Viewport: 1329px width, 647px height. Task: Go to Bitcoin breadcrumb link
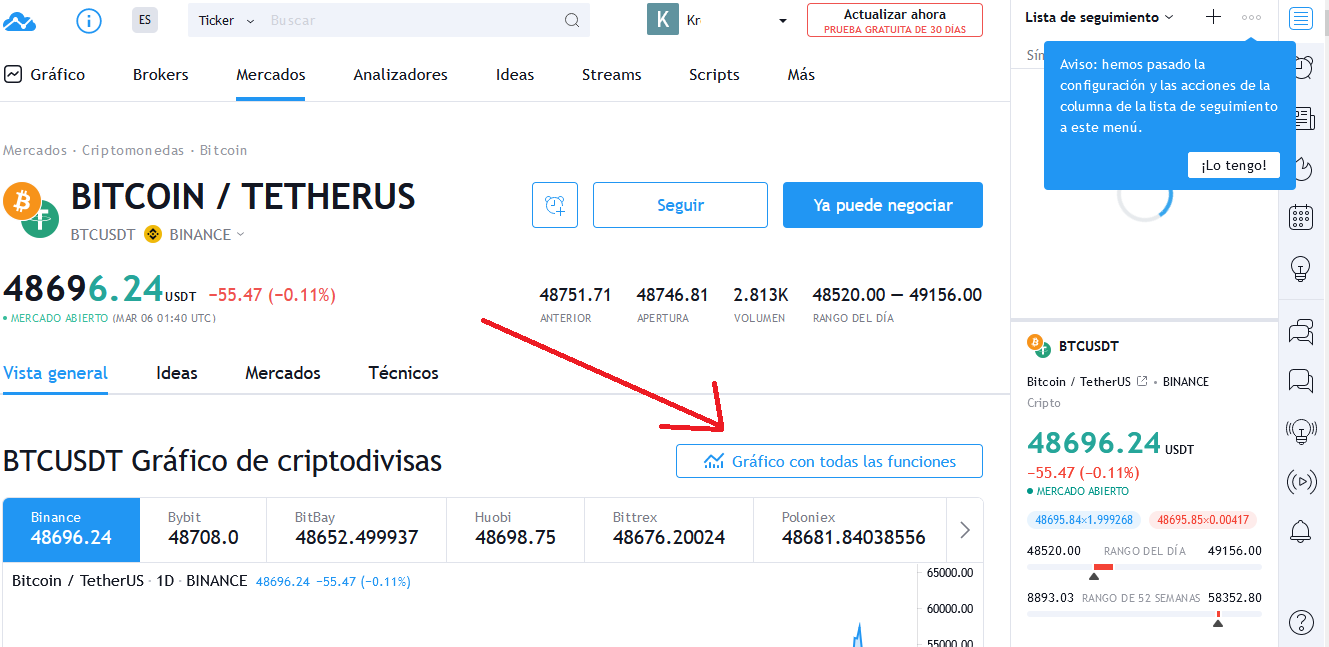tap(223, 150)
